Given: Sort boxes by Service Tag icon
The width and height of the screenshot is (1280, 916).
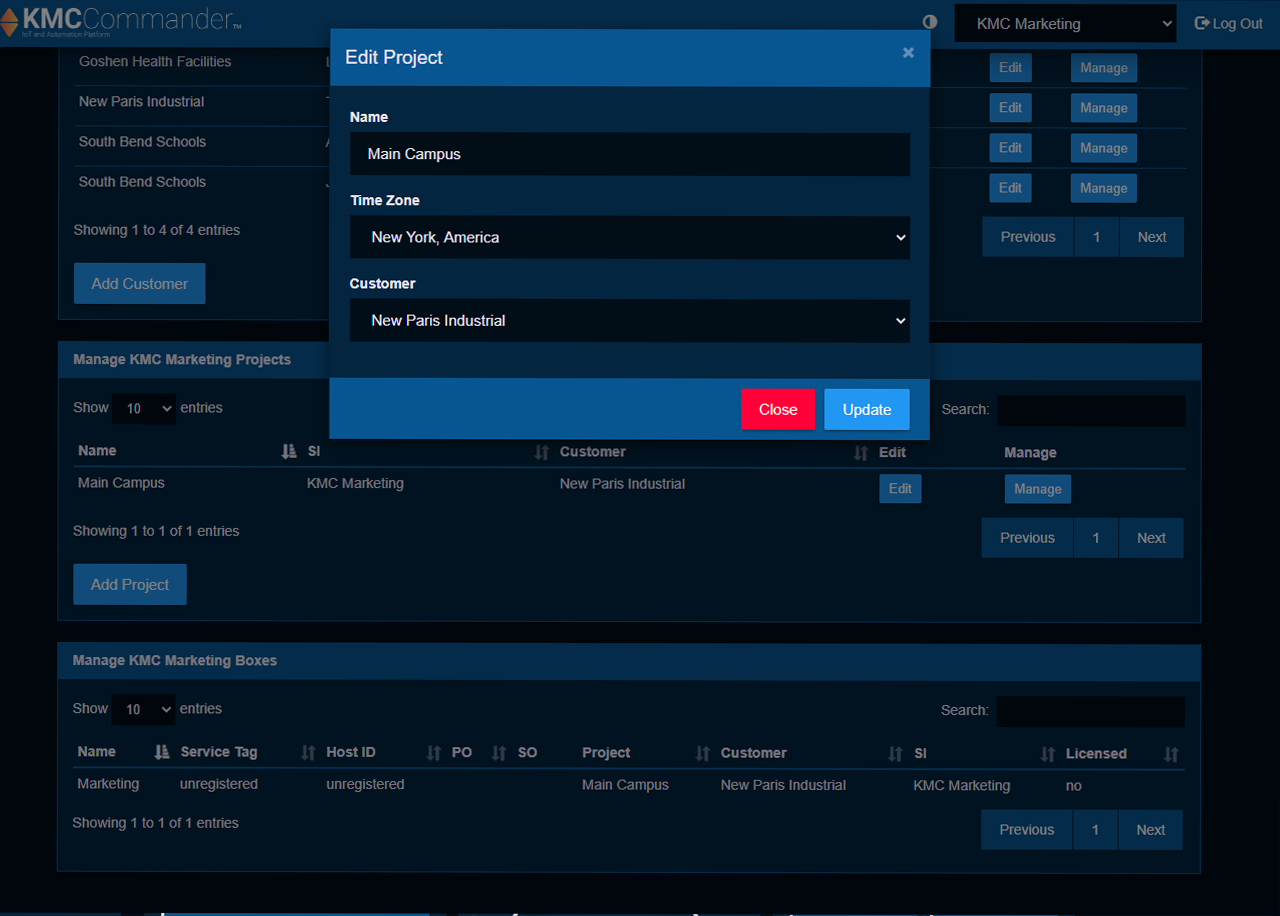Looking at the screenshot, I should (308, 753).
